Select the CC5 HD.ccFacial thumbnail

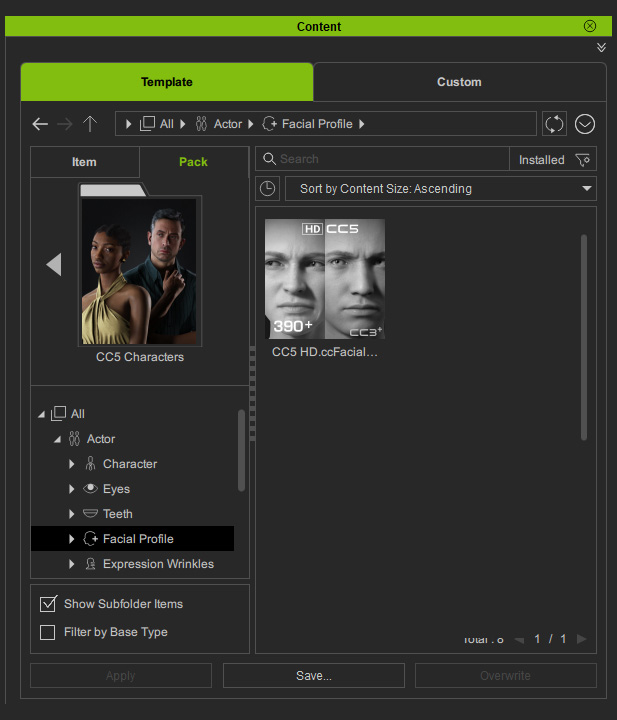(325, 279)
